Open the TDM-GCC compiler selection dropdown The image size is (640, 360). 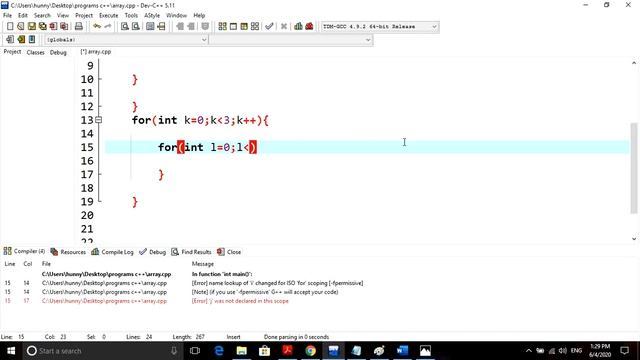pyautogui.click(x=380, y=27)
